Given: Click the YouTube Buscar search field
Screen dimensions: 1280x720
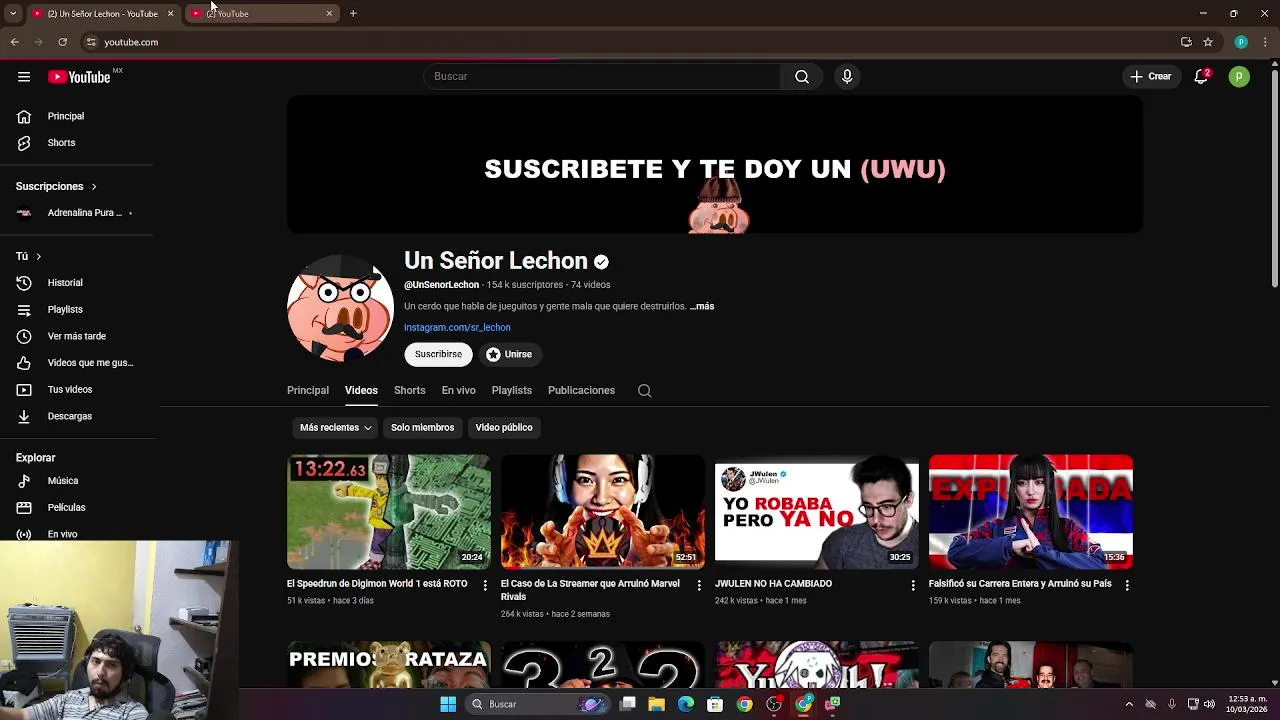Looking at the screenshot, I should click(x=603, y=77).
